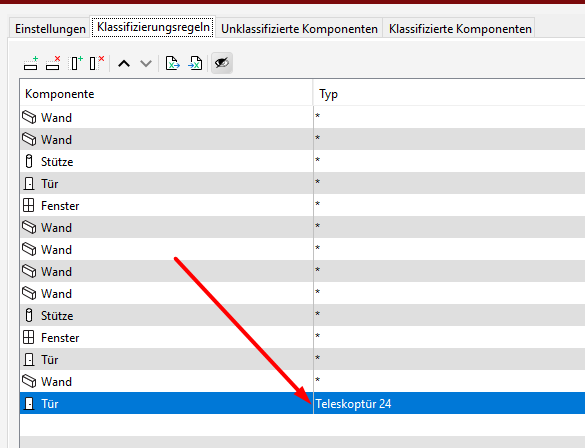Click the Typ column header
585x448 pixels.
tap(449, 94)
